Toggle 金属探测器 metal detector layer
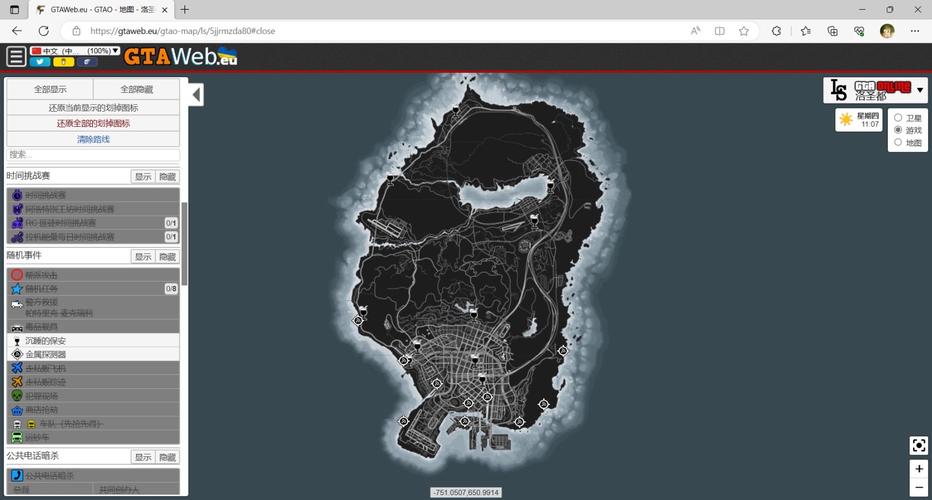The width and height of the screenshot is (932, 500). (93, 354)
